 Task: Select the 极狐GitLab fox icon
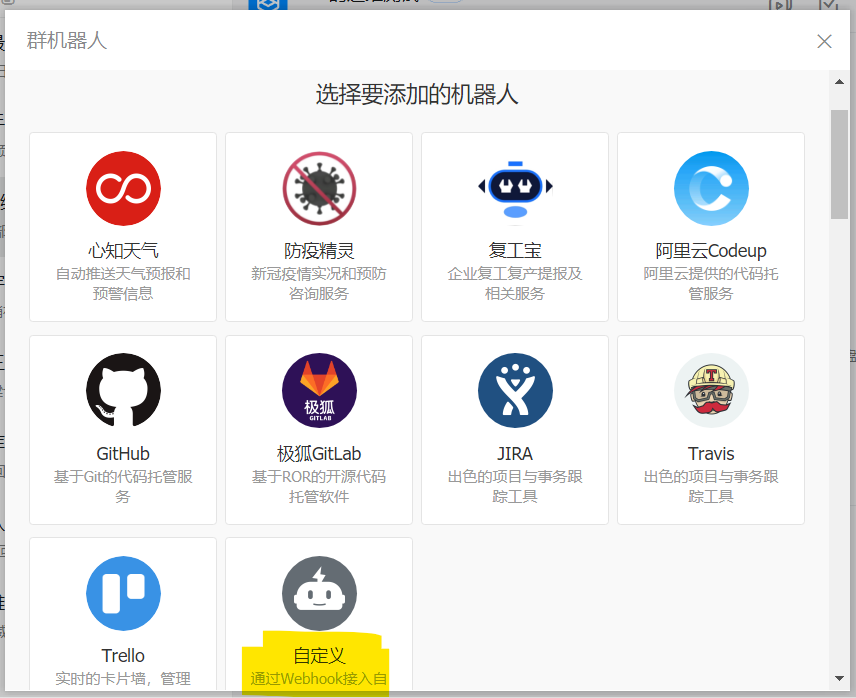(319, 391)
